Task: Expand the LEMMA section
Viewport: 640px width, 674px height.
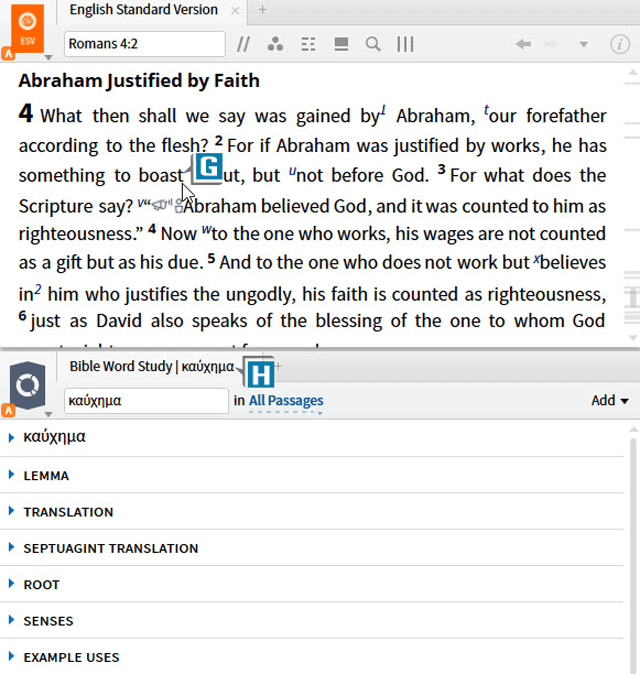Action: tap(11, 475)
